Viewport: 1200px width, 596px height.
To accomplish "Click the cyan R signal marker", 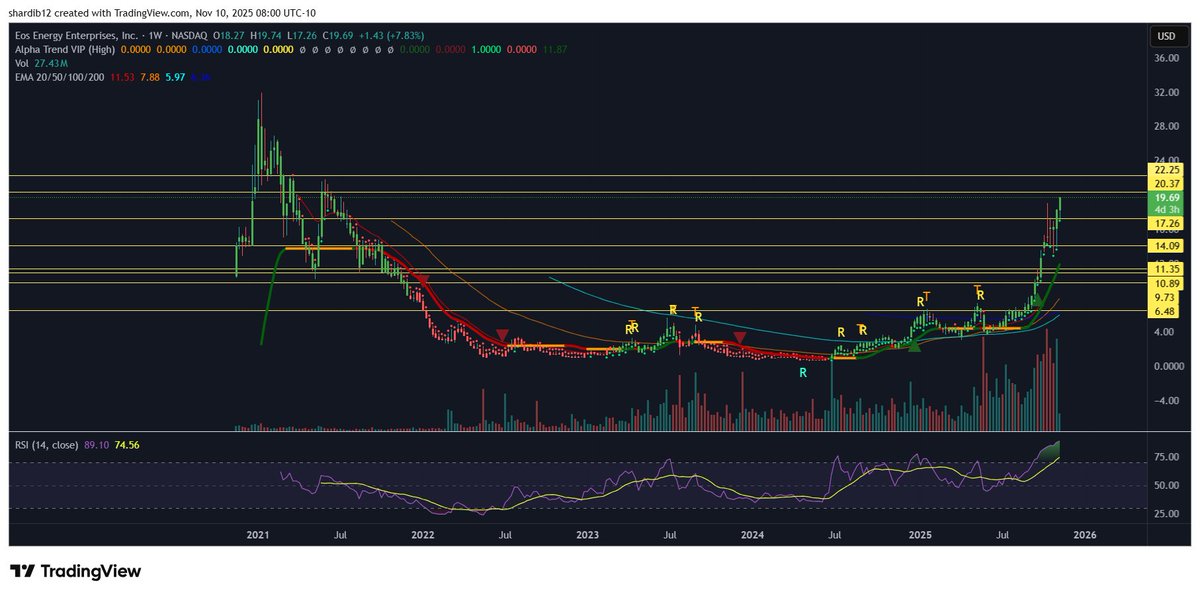I will tap(803, 373).
